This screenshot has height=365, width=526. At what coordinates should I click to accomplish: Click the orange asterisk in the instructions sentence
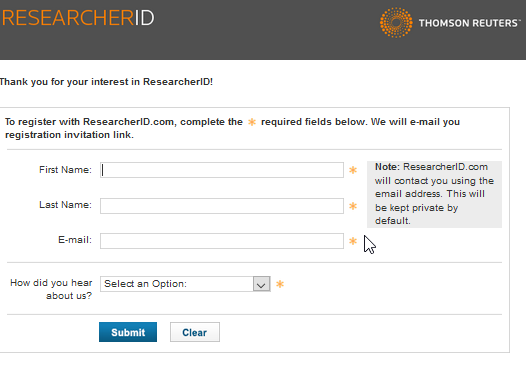click(252, 122)
